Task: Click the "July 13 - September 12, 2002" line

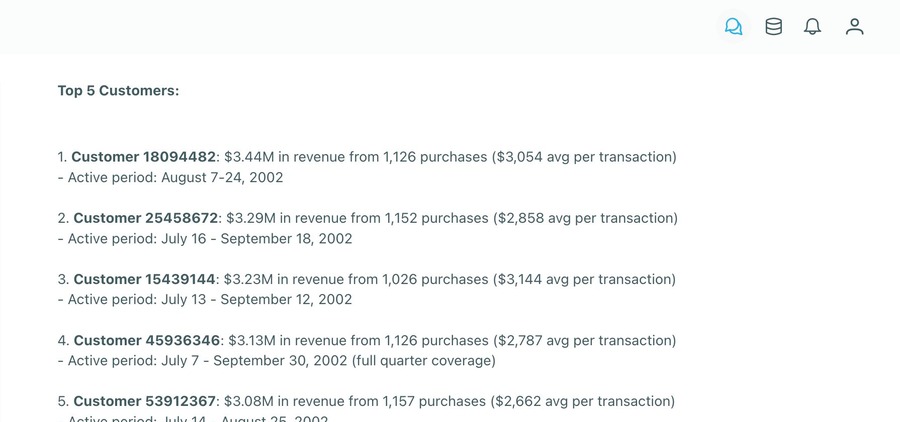Action: pyautogui.click(x=205, y=299)
